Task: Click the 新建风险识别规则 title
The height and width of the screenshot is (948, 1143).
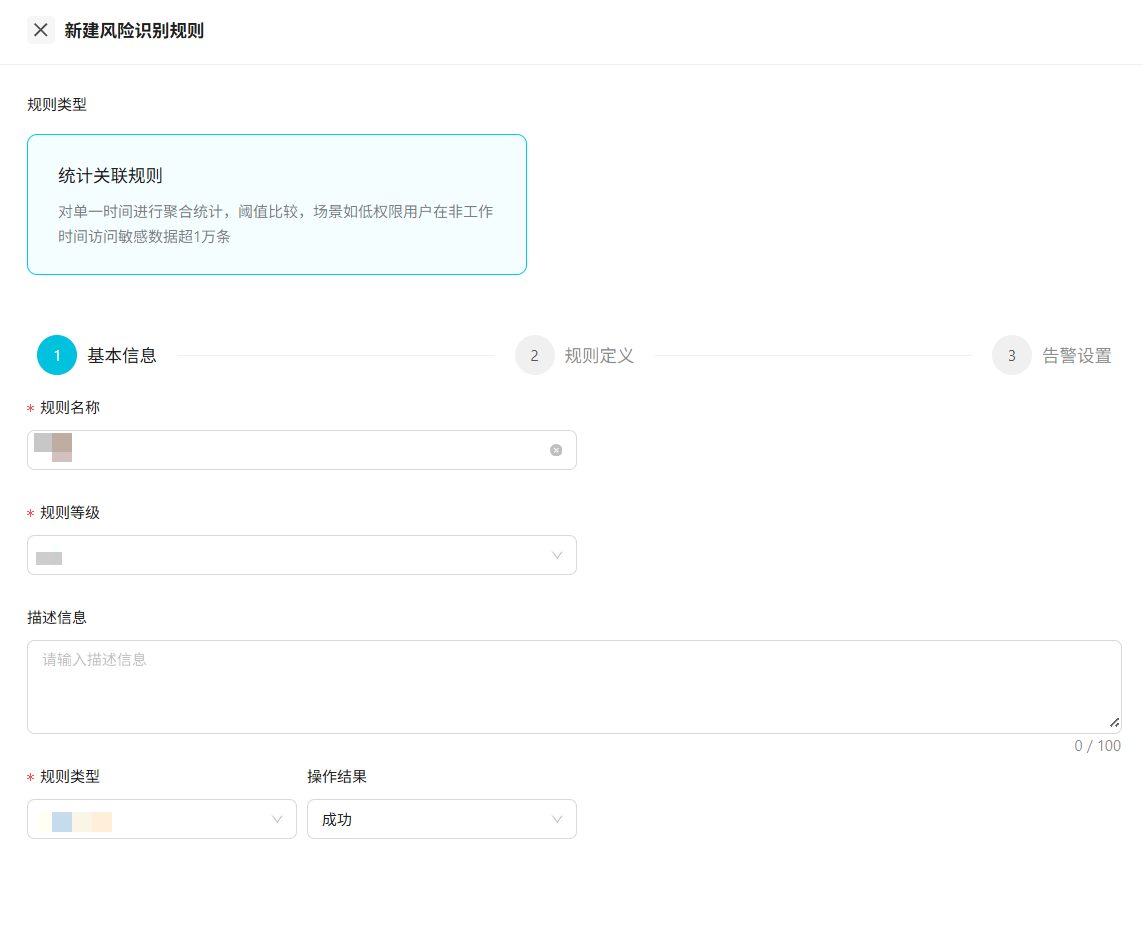Action: (x=134, y=31)
